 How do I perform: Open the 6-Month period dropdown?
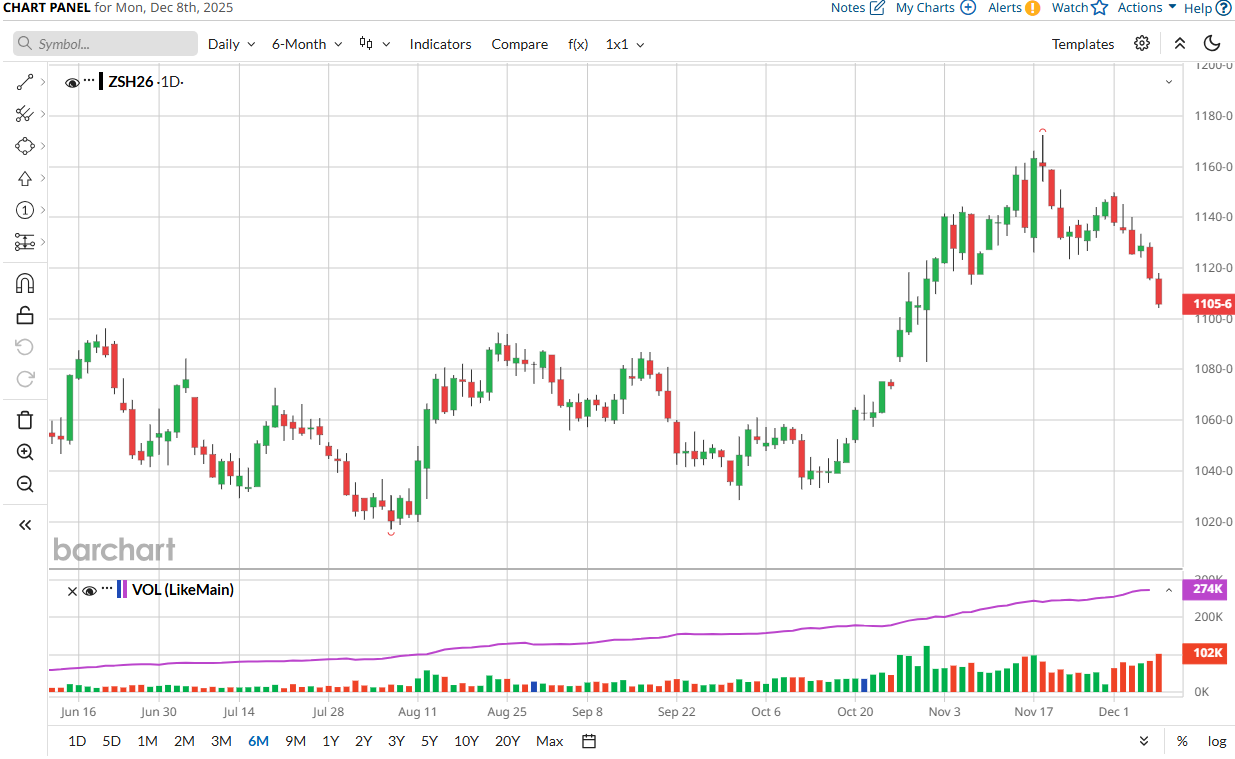point(307,44)
